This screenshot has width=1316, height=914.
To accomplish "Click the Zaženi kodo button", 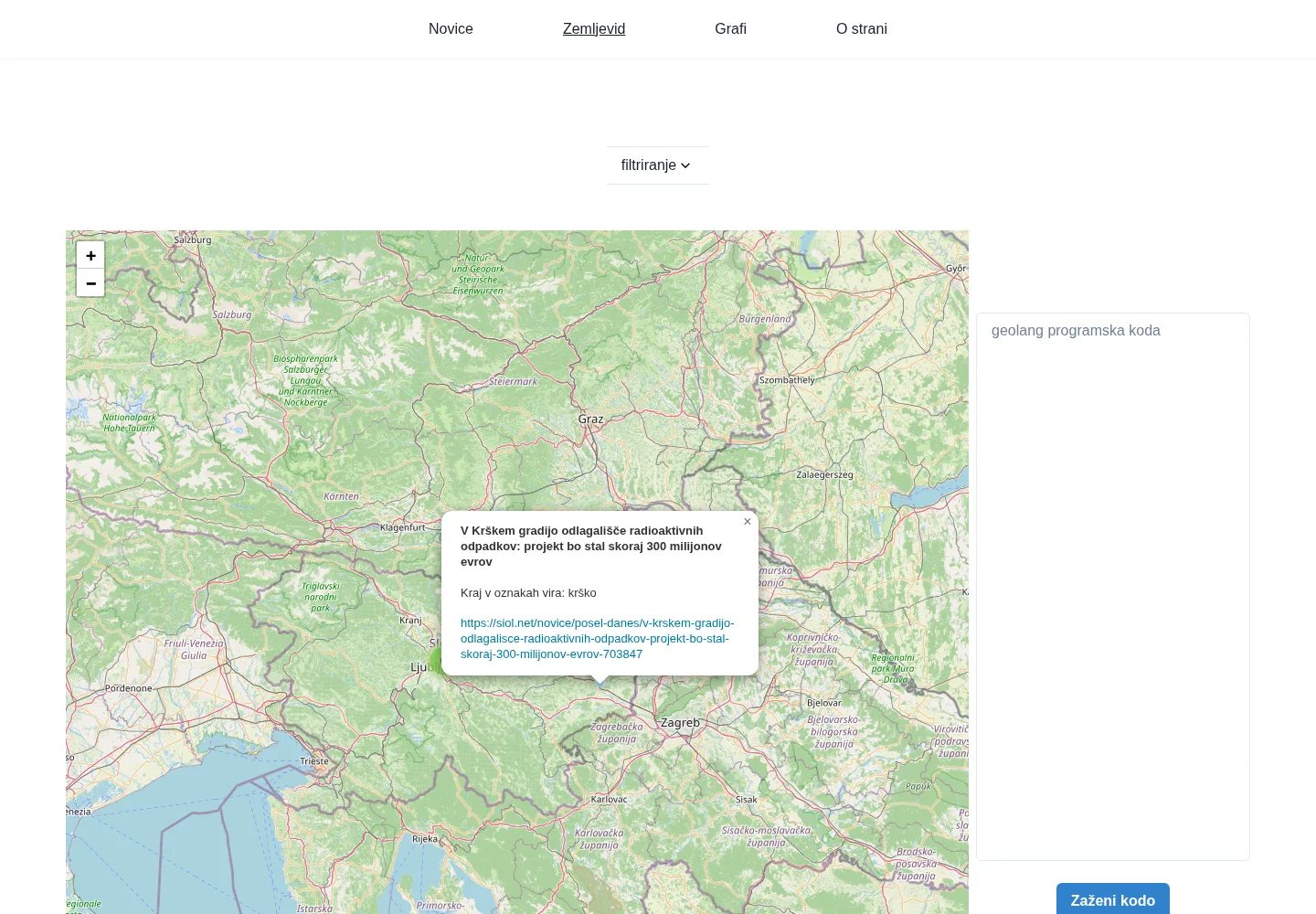I will click(x=1112, y=899).
